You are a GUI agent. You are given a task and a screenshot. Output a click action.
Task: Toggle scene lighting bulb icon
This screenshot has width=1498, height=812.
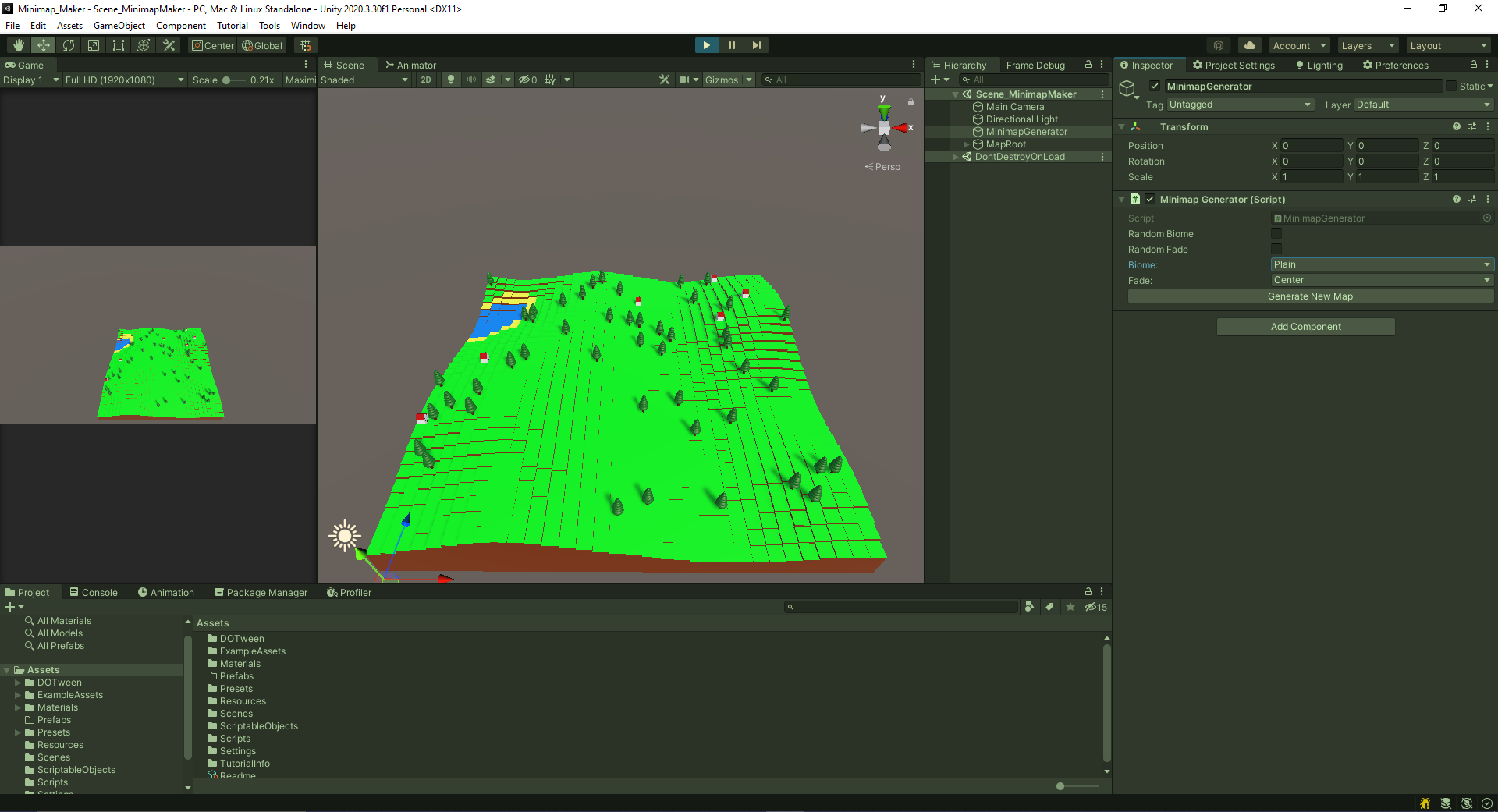451,80
